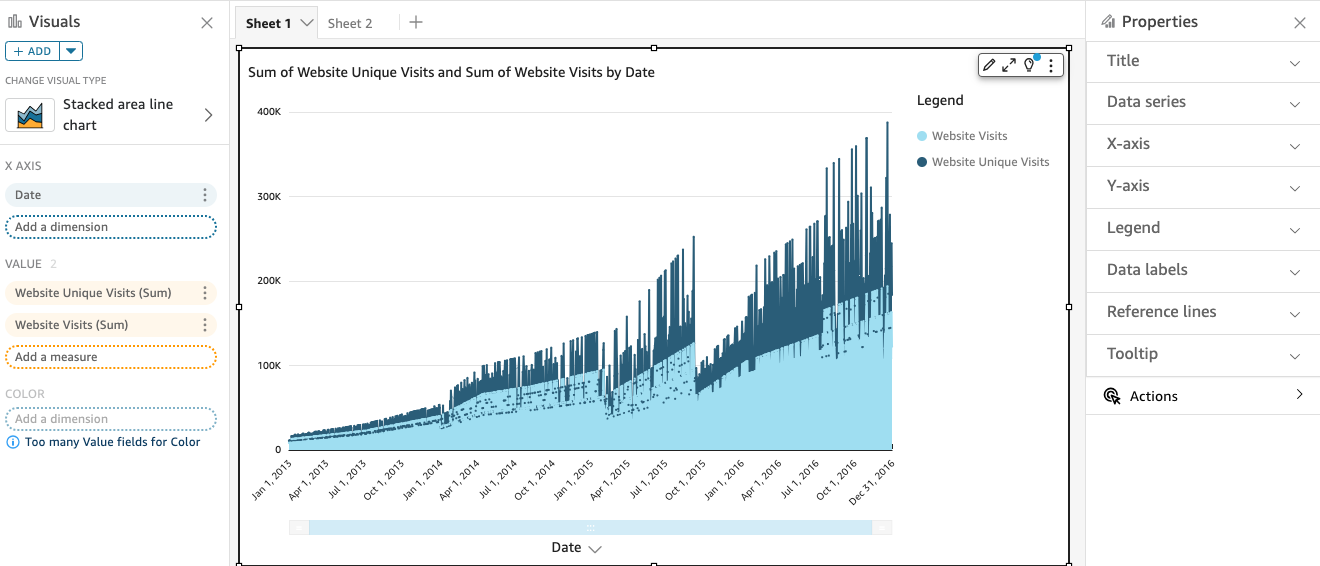Expand the Reference lines section
This screenshot has width=1320, height=566.
[1203, 313]
